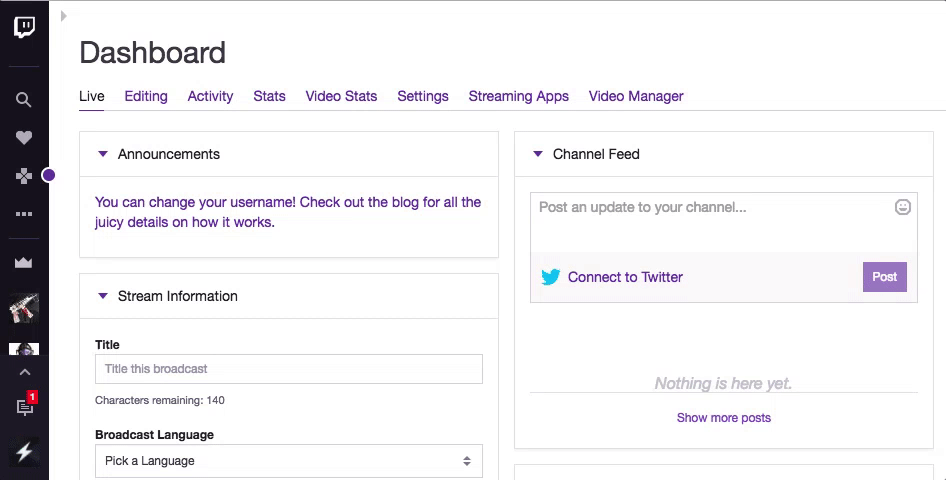This screenshot has width=946, height=480.
Task: Open the Broadcast Language dropdown
Action: point(288,461)
